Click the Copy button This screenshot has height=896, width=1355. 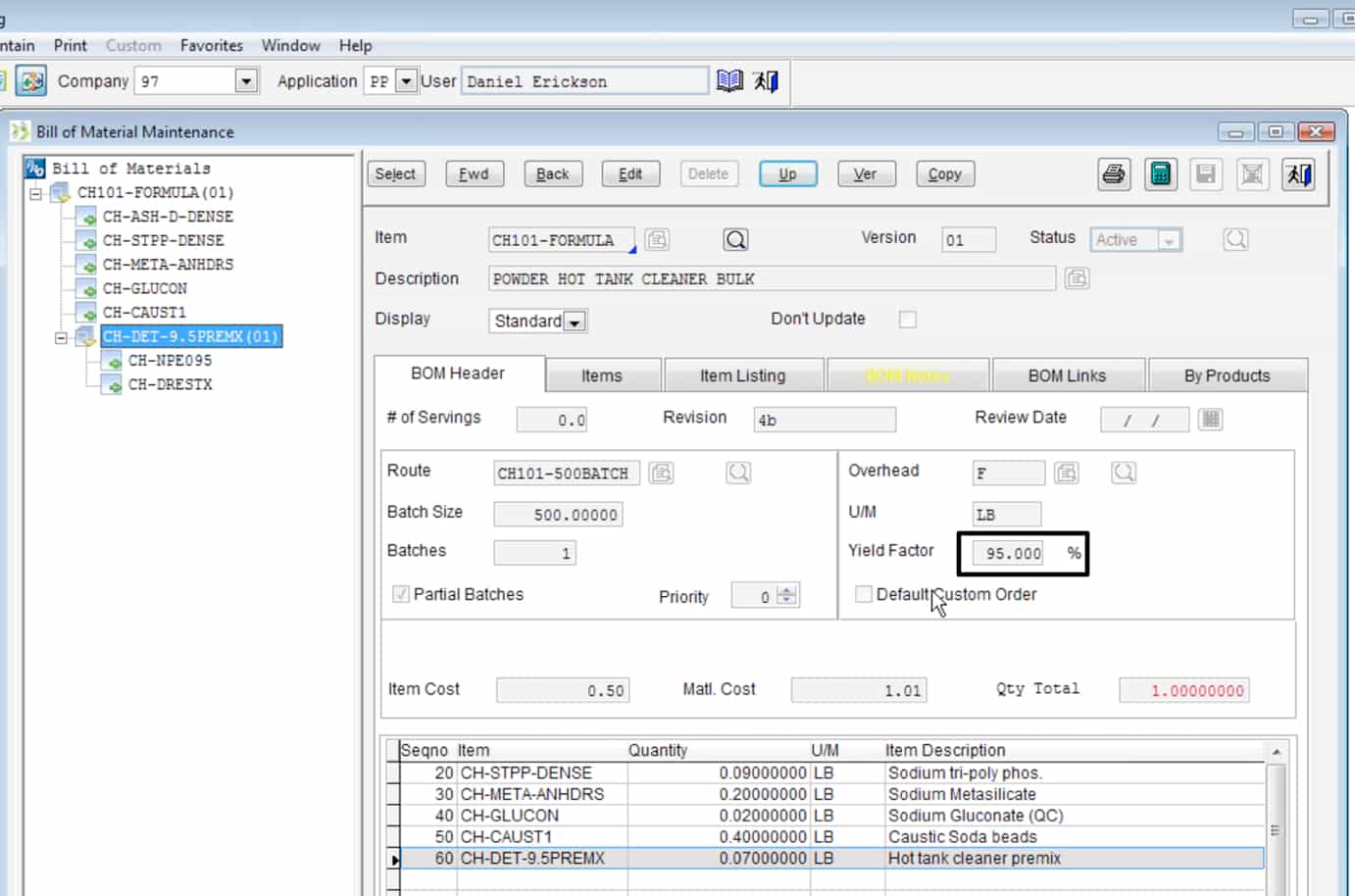click(x=945, y=174)
